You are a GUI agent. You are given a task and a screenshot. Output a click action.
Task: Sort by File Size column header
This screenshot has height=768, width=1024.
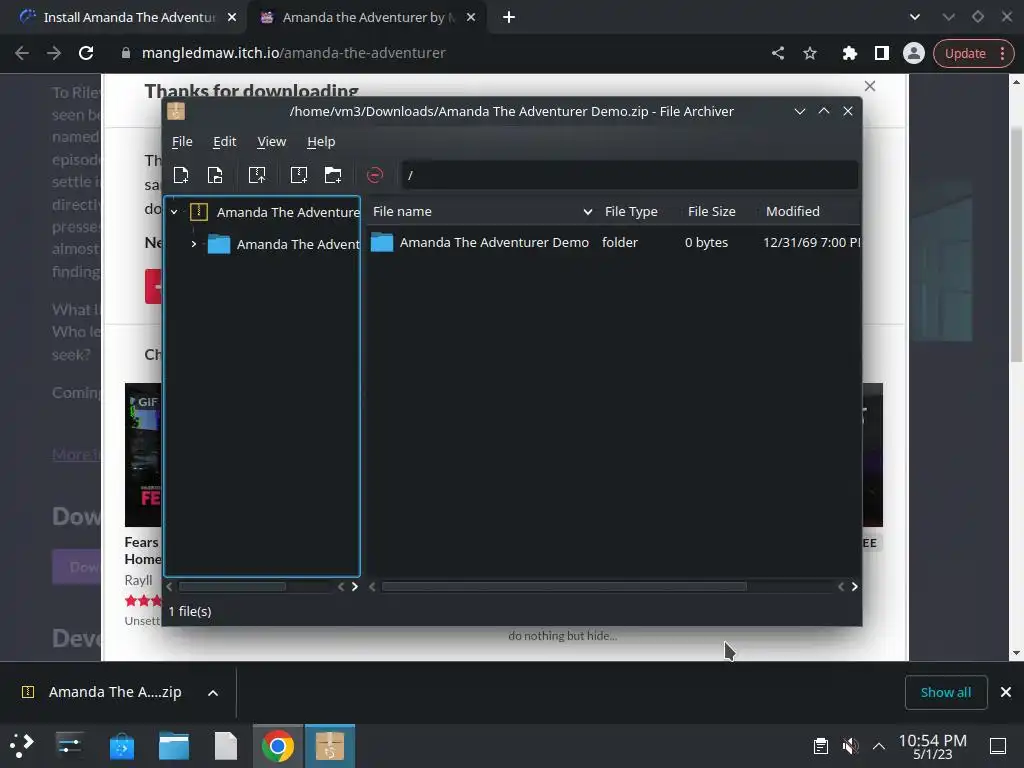(712, 212)
